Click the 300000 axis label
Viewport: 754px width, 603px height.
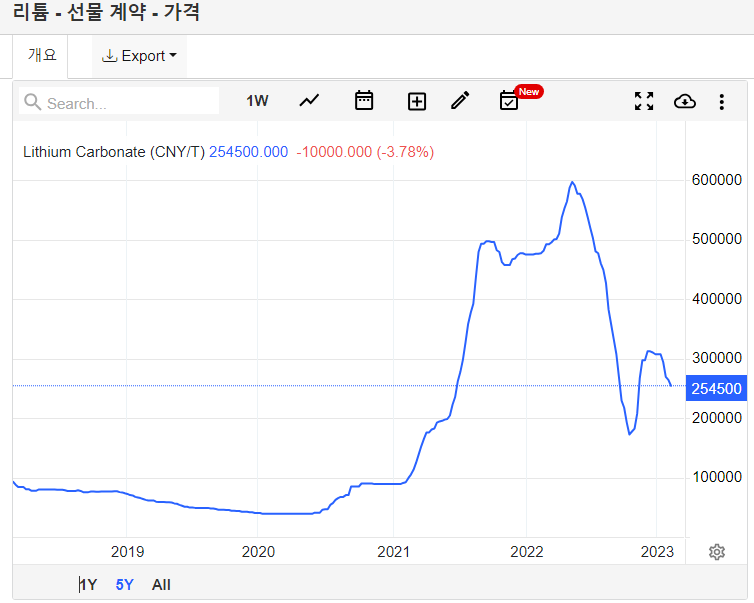pos(716,358)
